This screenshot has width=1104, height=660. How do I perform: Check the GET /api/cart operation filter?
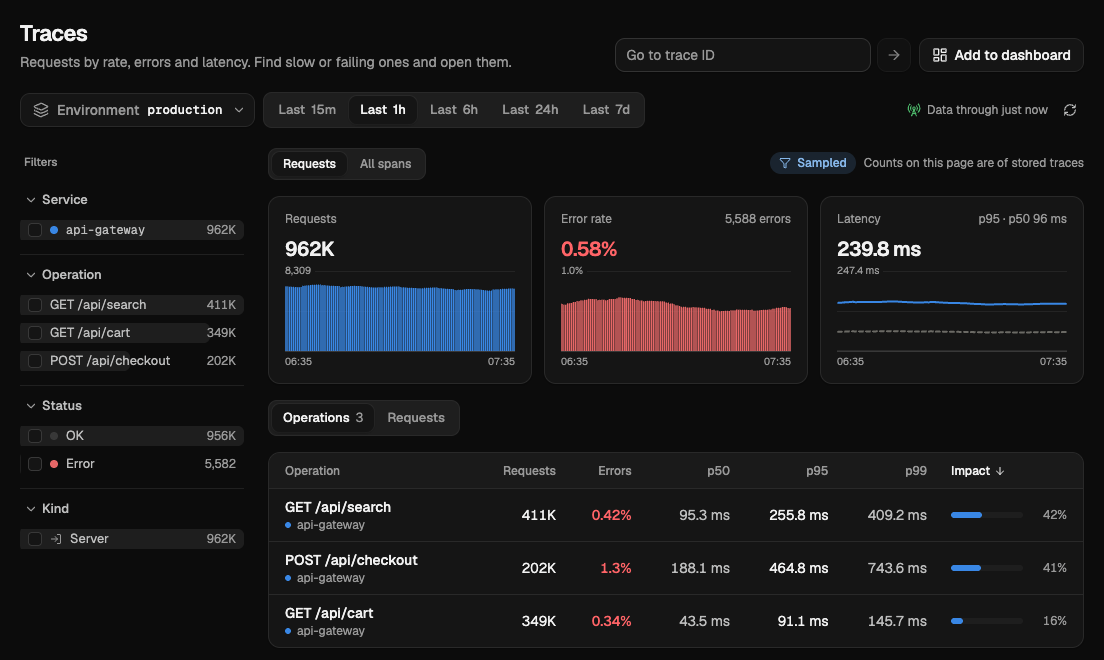pyautogui.click(x=34, y=332)
